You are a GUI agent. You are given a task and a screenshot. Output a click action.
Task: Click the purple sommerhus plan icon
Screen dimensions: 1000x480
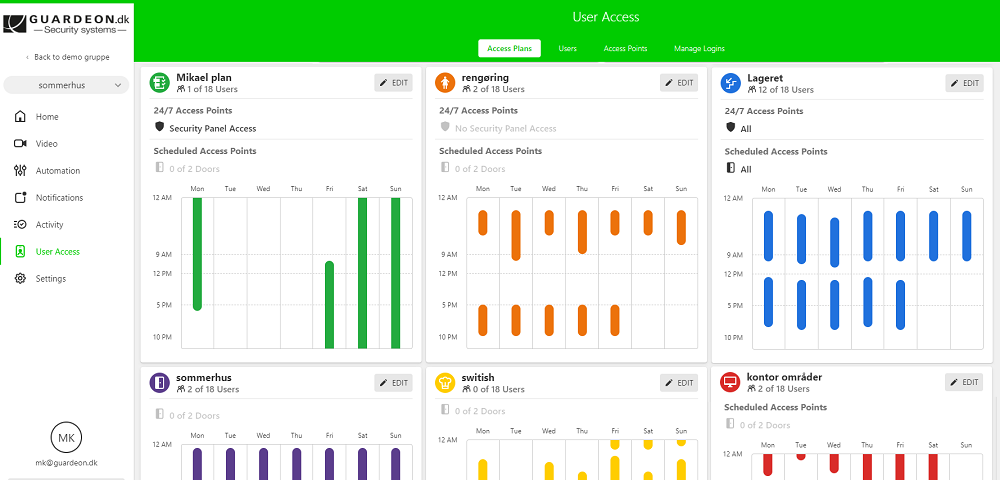(x=159, y=382)
